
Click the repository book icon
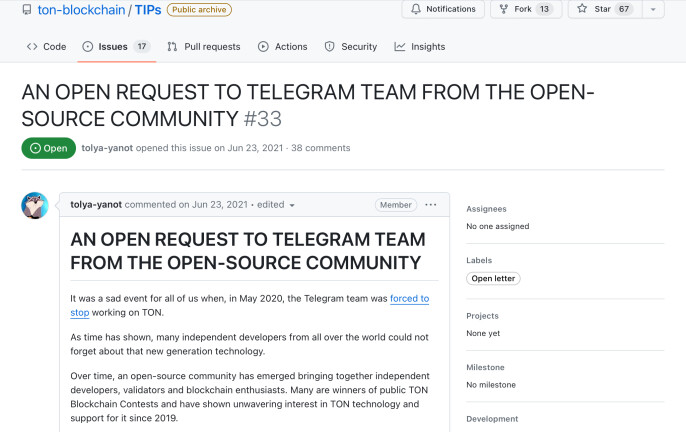point(27,10)
